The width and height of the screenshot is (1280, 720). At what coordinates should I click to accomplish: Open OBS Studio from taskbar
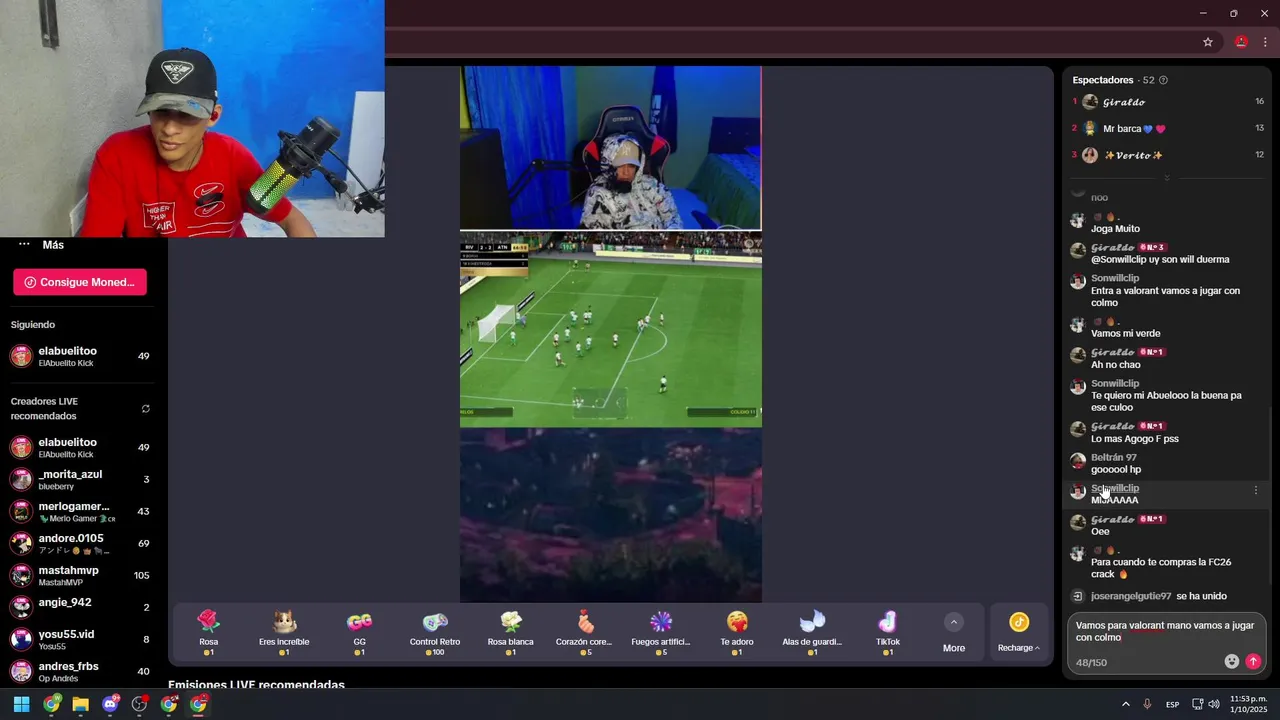[139, 704]
